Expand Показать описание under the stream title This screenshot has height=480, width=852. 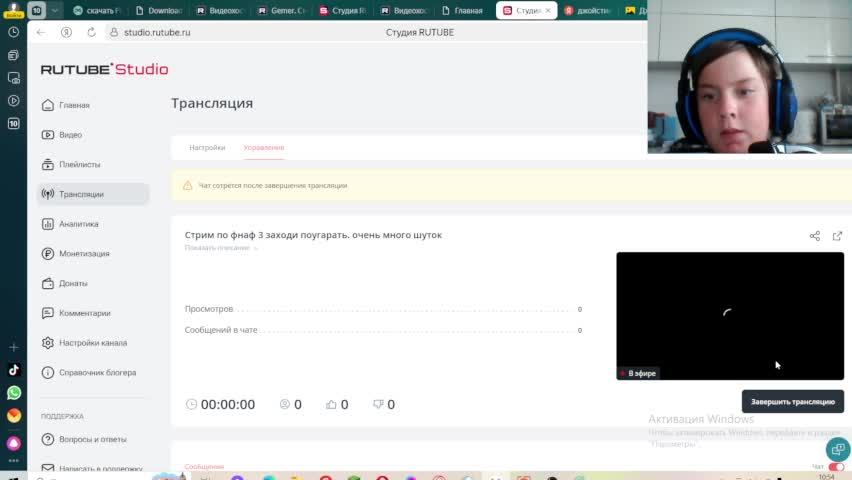click(x=221, y=248)
